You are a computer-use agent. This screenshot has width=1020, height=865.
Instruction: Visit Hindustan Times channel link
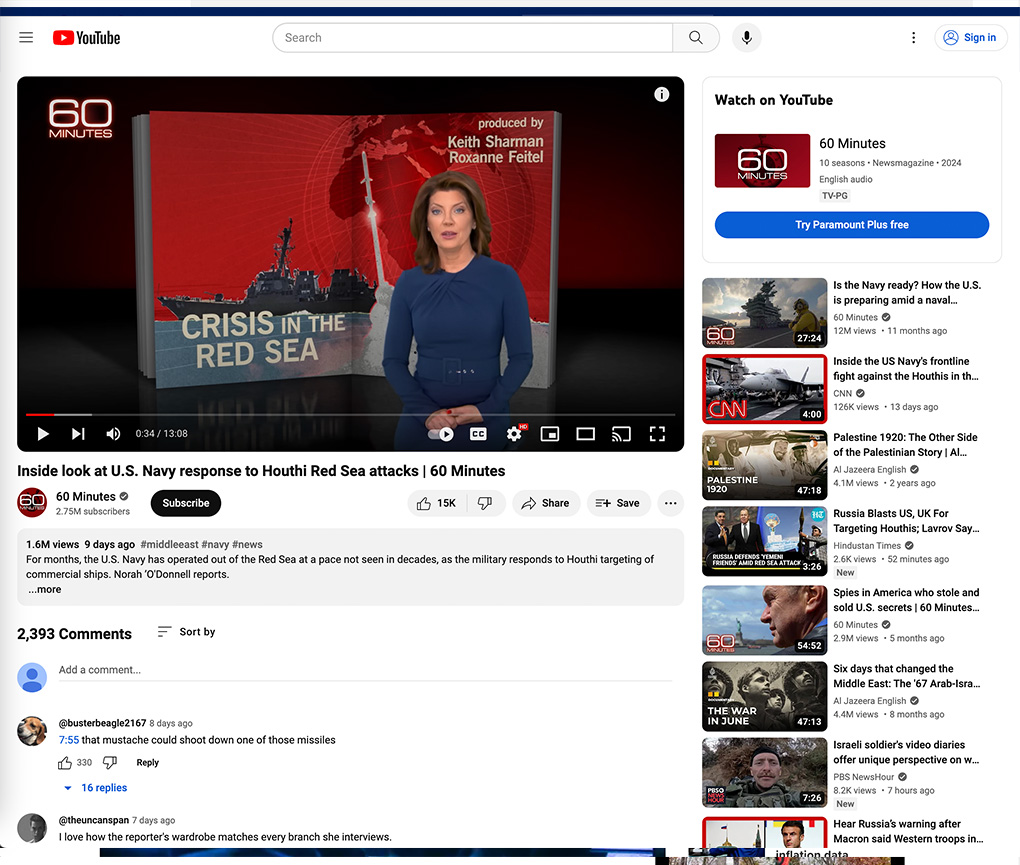867,546
